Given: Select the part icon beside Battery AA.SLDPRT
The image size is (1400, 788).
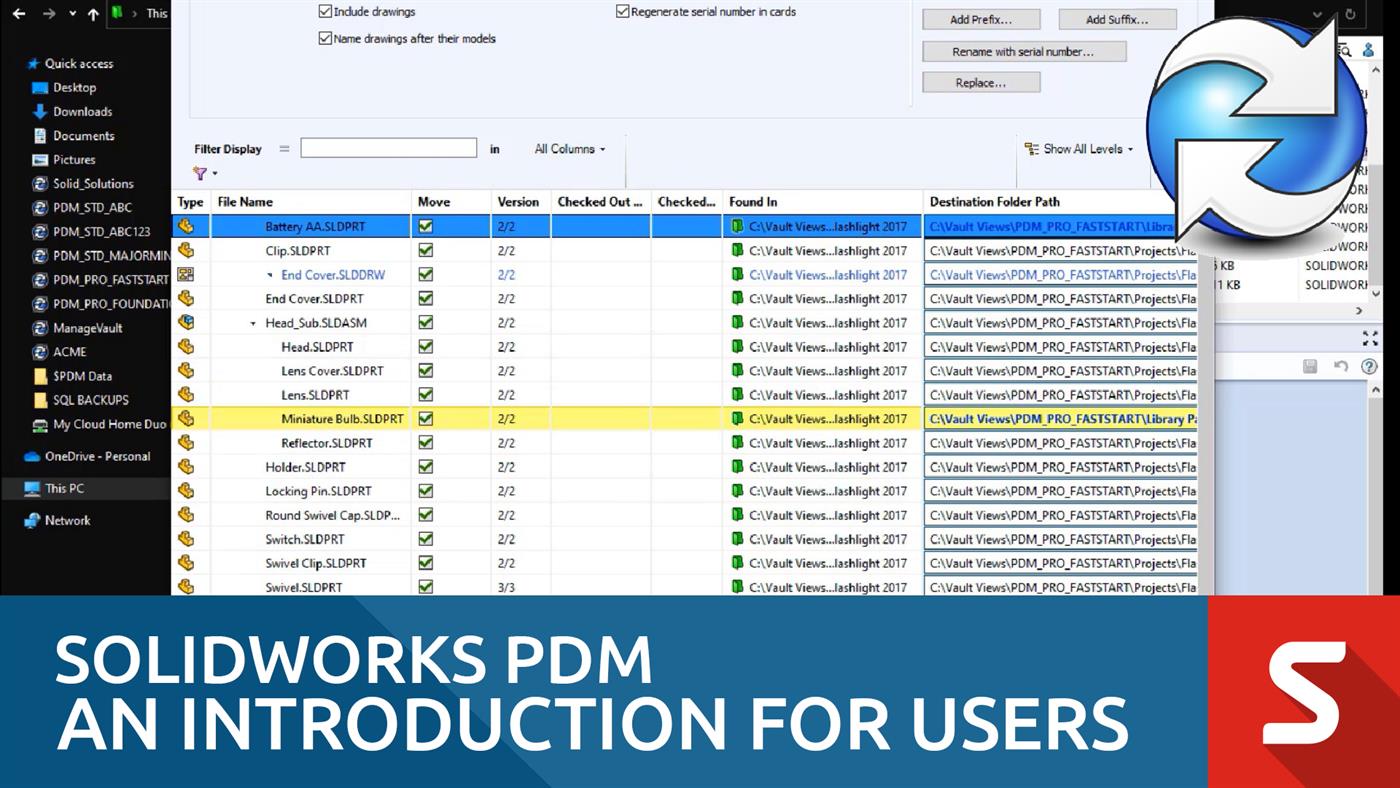Looking at the screenshot, I should pos(187,226).
